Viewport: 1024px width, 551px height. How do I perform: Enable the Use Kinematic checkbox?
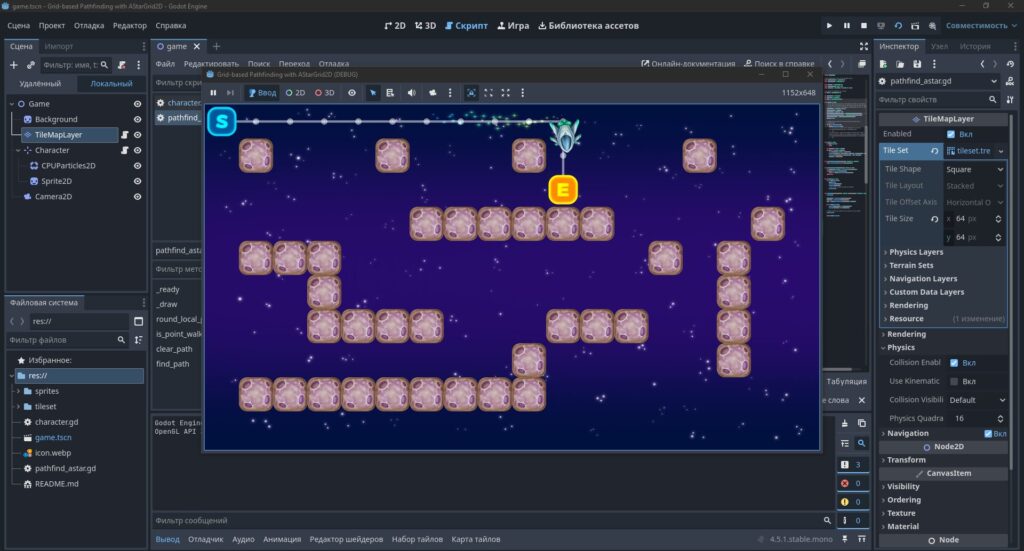pyautogui.click(x=954, y=381)
